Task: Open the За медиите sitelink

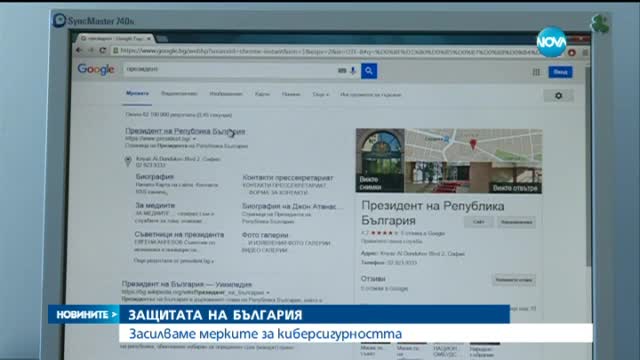Action: point(155,205)
